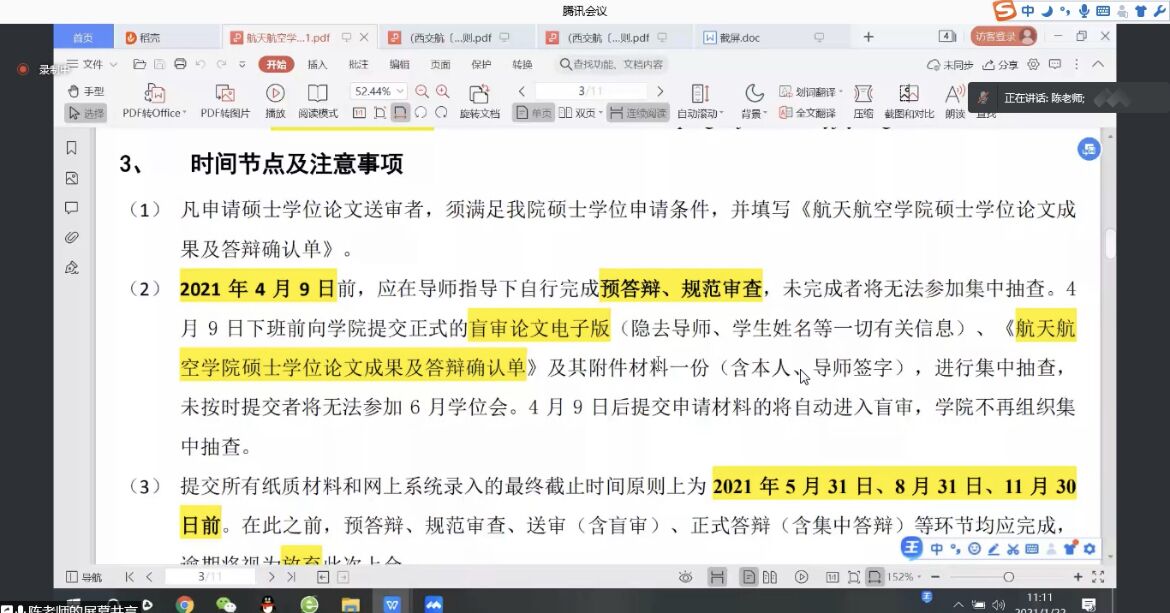Click the 分享 share button
The image size is (1170, 613).
point(1000,64)
